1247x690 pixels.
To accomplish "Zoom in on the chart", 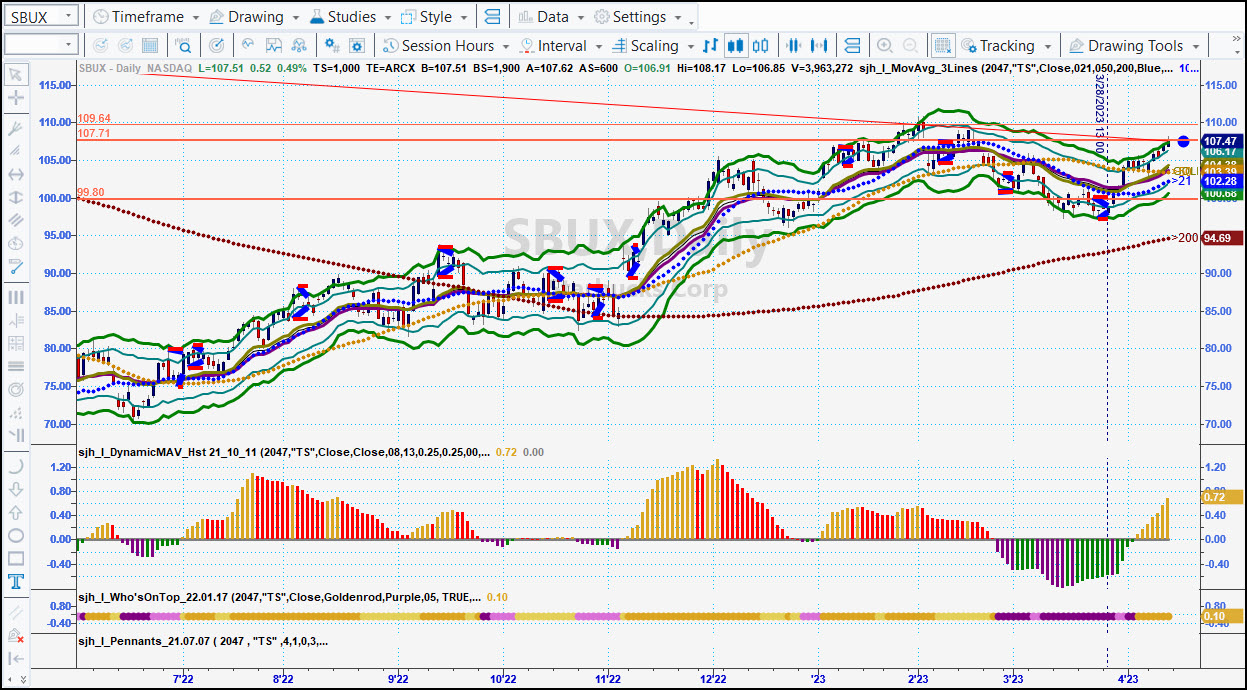I will (x=885, y=45).
